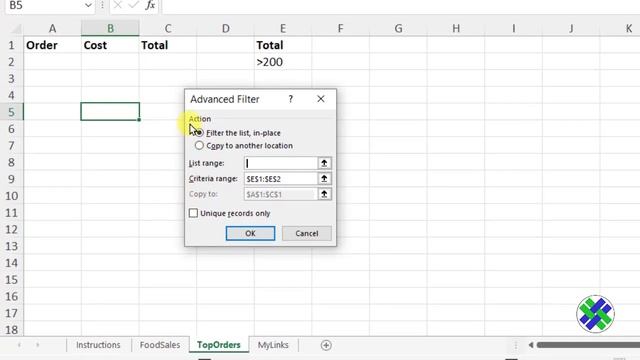
Task: Click the formula bar Enter checkmark icon
Action: (133, 5)
